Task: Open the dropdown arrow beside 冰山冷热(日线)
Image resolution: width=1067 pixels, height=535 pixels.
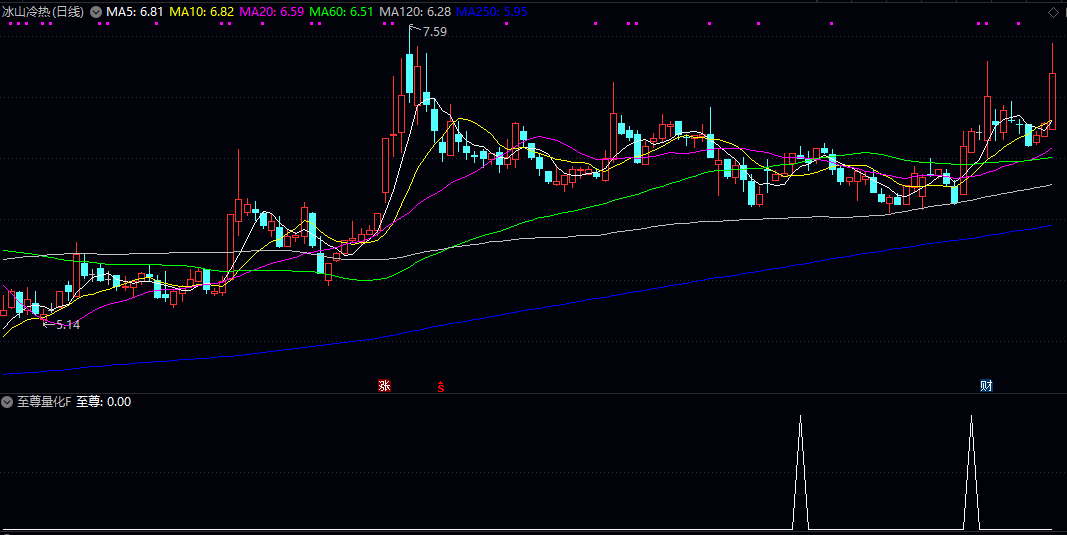Action: 96,12
